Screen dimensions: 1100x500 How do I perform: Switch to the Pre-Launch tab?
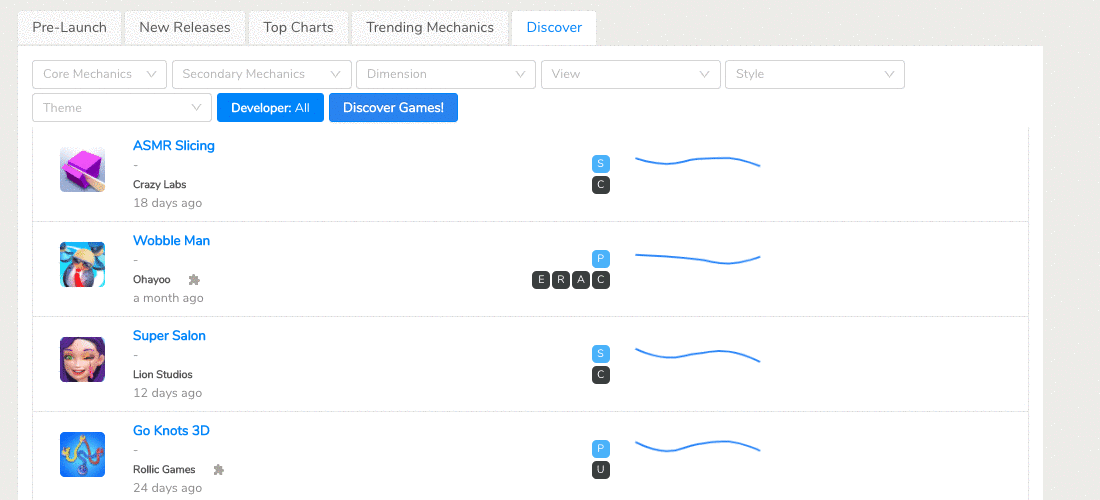tap(69, 28)
